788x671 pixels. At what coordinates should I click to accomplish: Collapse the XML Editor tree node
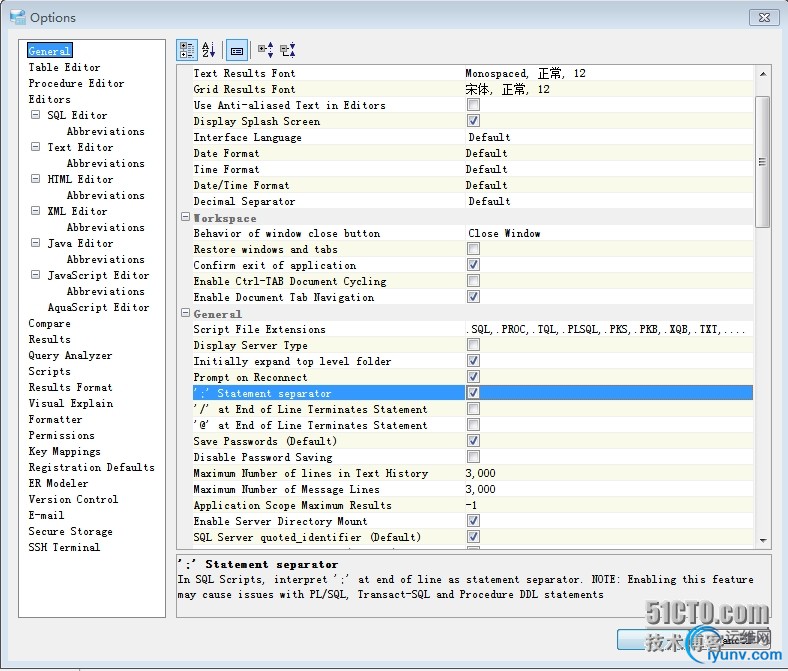click(x=35, y=211)
